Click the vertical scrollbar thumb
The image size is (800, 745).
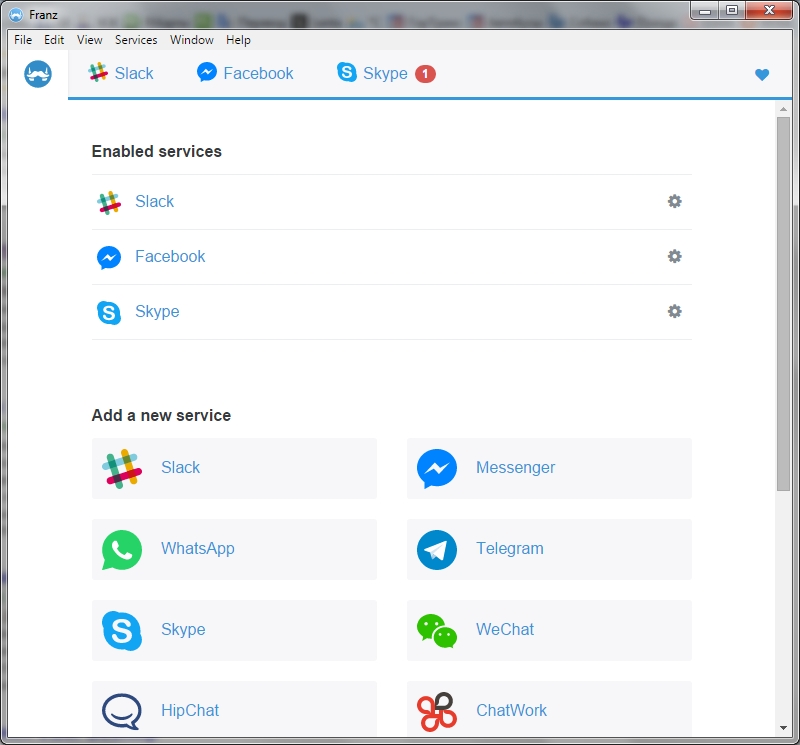783,304
